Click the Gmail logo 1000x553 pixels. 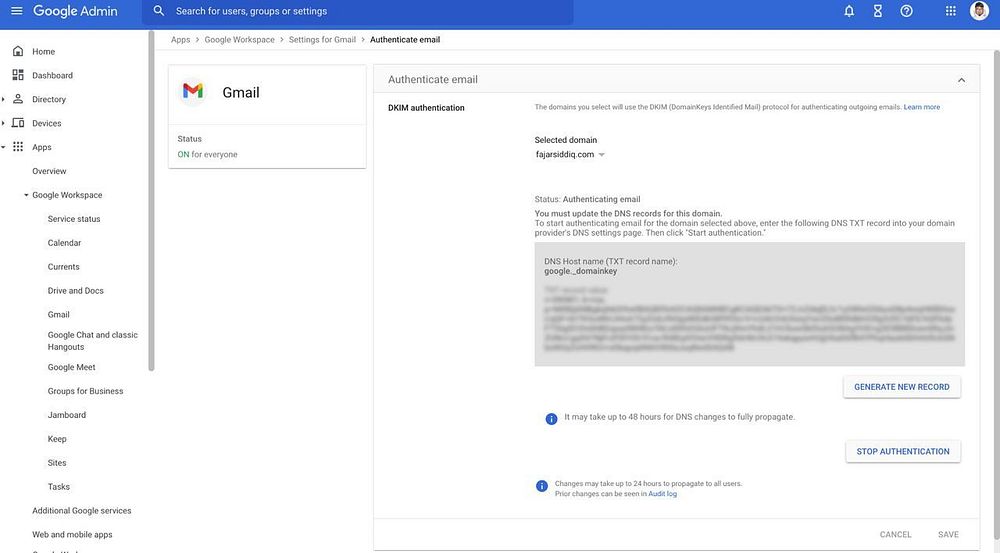[193, 91]
